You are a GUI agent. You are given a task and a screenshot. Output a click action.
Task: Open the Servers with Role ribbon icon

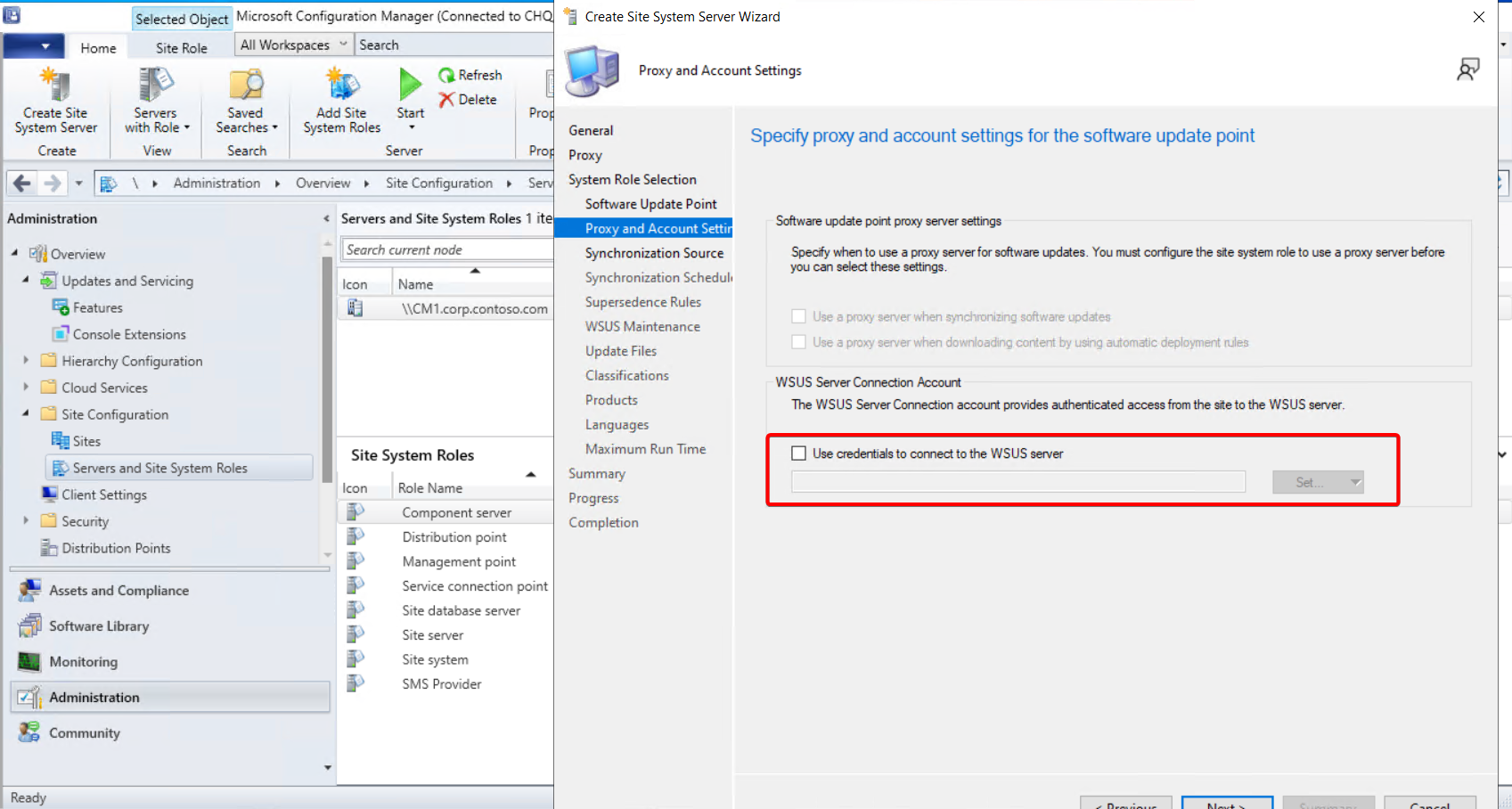click(155, 85)
